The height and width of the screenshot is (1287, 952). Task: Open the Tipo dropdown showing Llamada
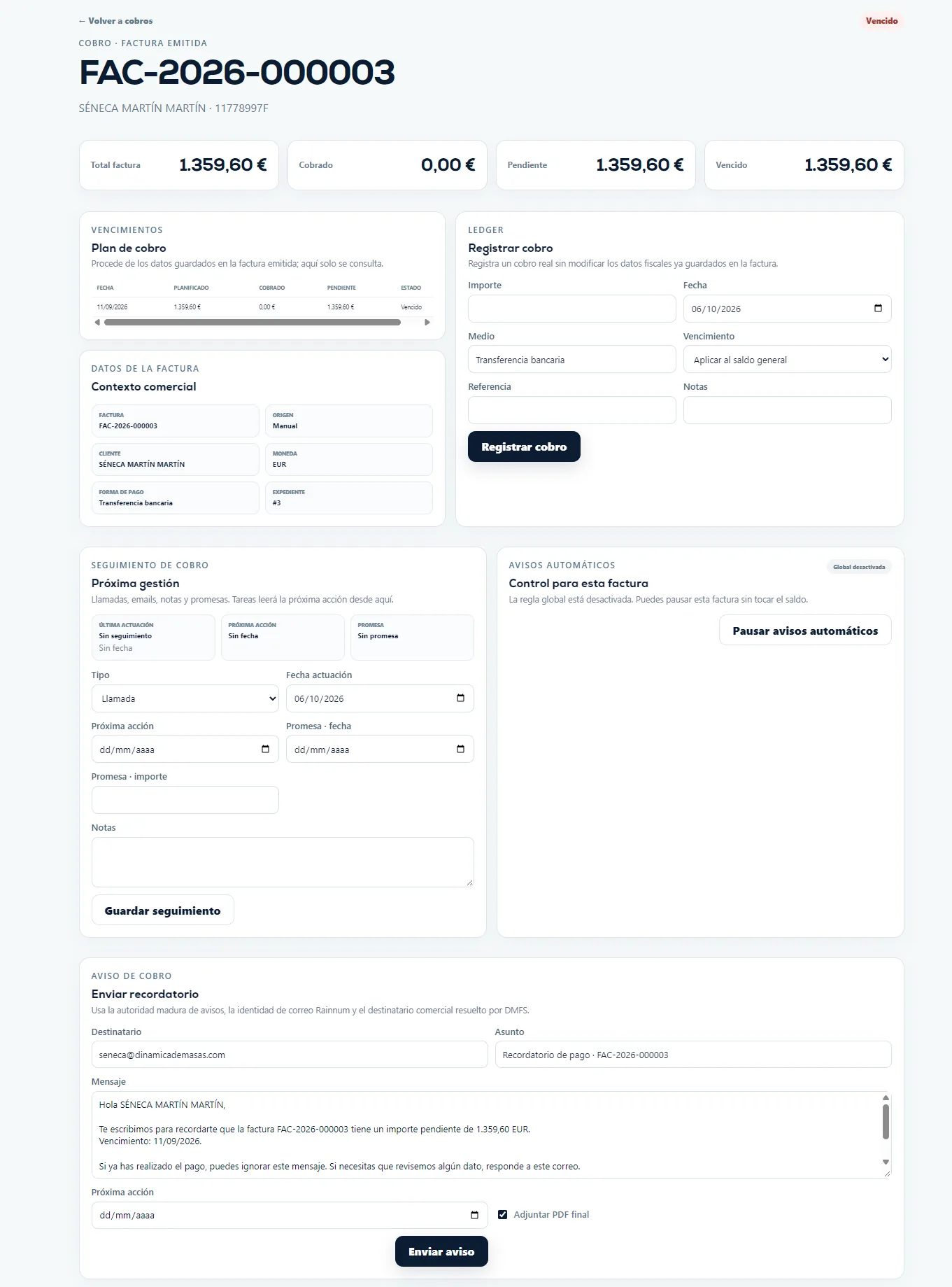pyautogui.click(x=185, y=698)
